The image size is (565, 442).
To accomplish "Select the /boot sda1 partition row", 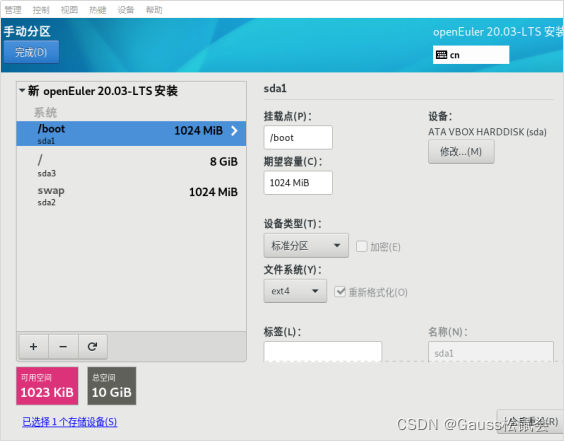I will (131, 134).
